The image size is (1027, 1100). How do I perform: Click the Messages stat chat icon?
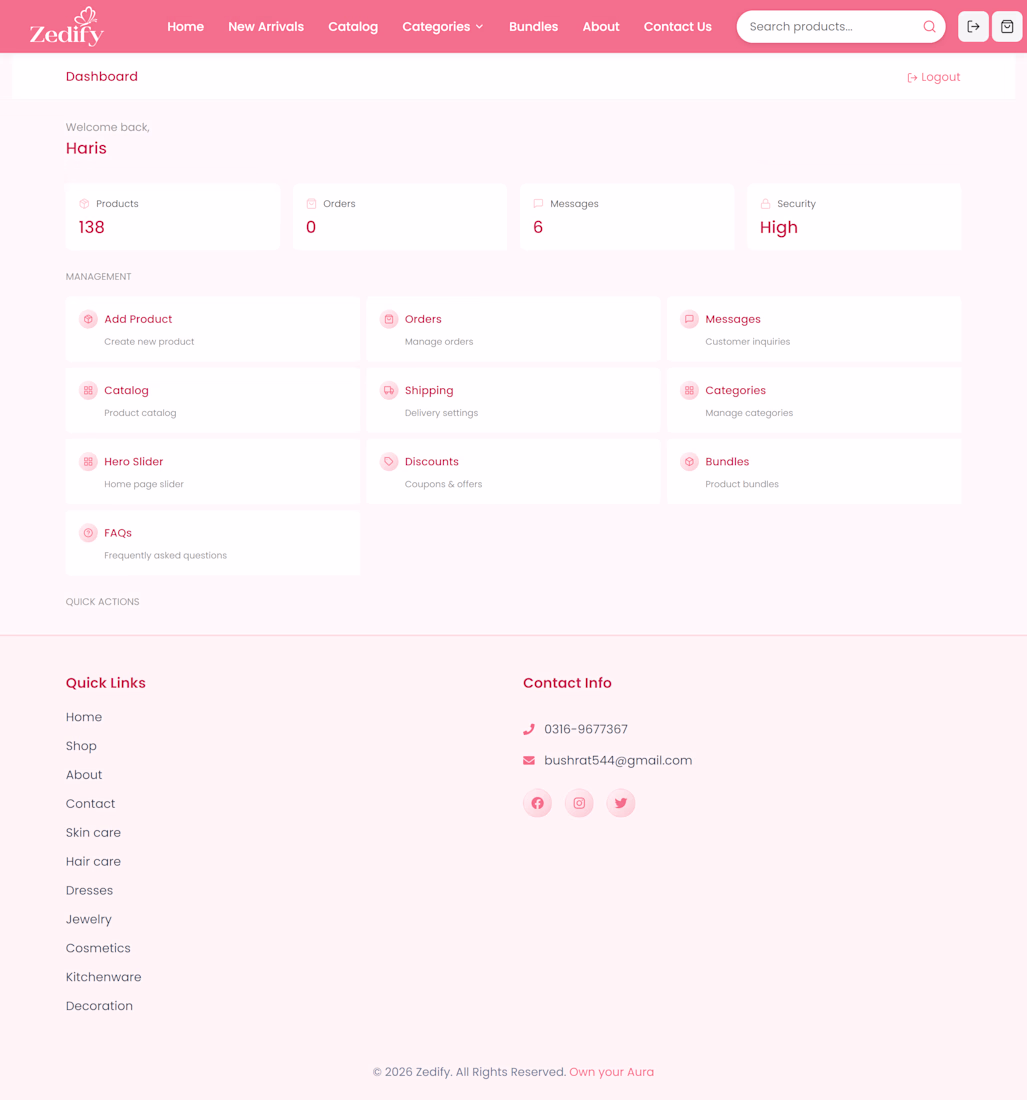tap(538, 203)
